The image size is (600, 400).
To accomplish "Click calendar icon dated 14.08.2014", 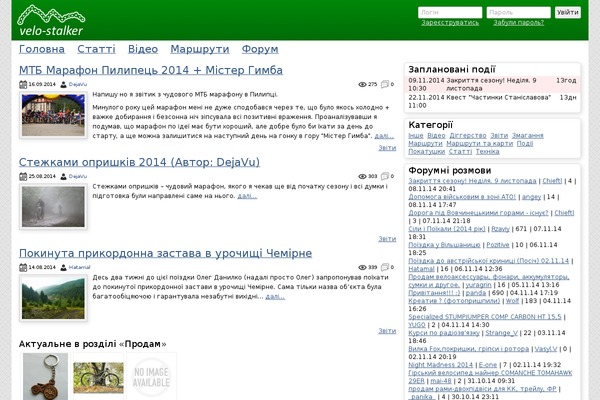I will [23, 267].
